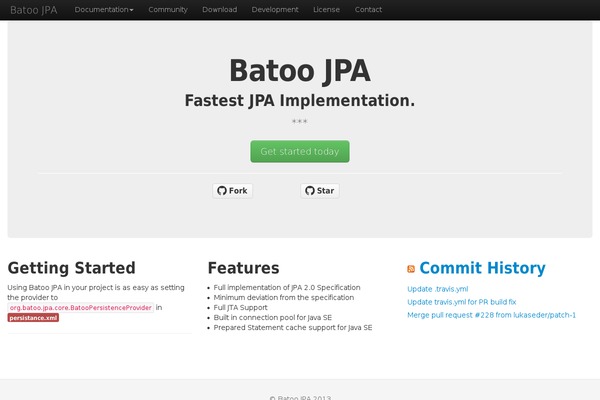Open the Commit History heading link
Image resolution: width=600 pixels, height=400 pixels.
tap(482, 268)
